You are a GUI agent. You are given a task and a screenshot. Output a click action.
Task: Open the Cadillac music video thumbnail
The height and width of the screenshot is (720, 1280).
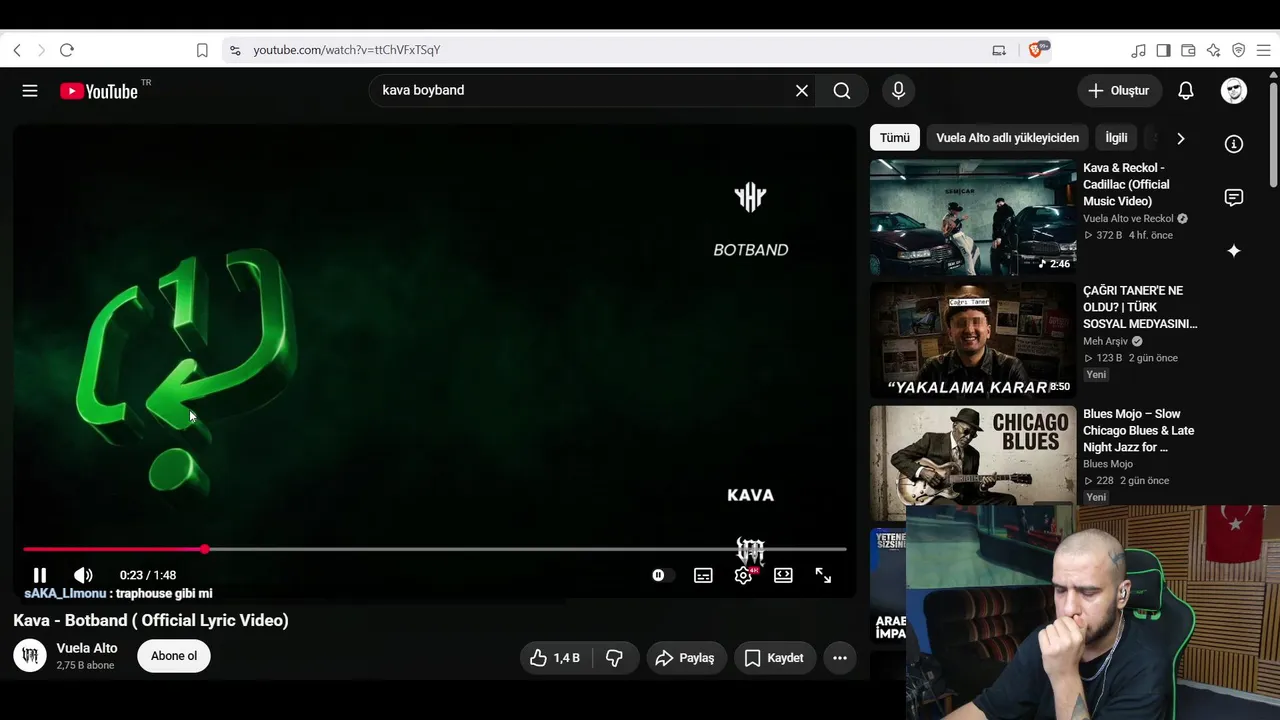[x=973, y=217]
